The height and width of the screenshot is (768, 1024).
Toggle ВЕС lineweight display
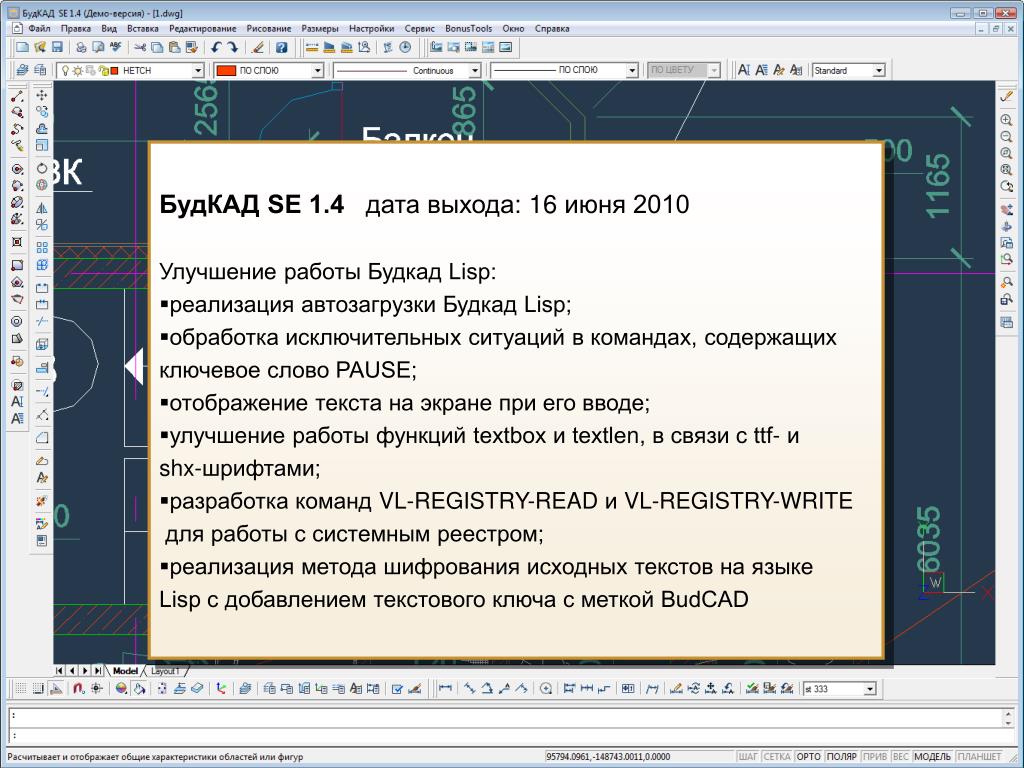tap(901, 756)
